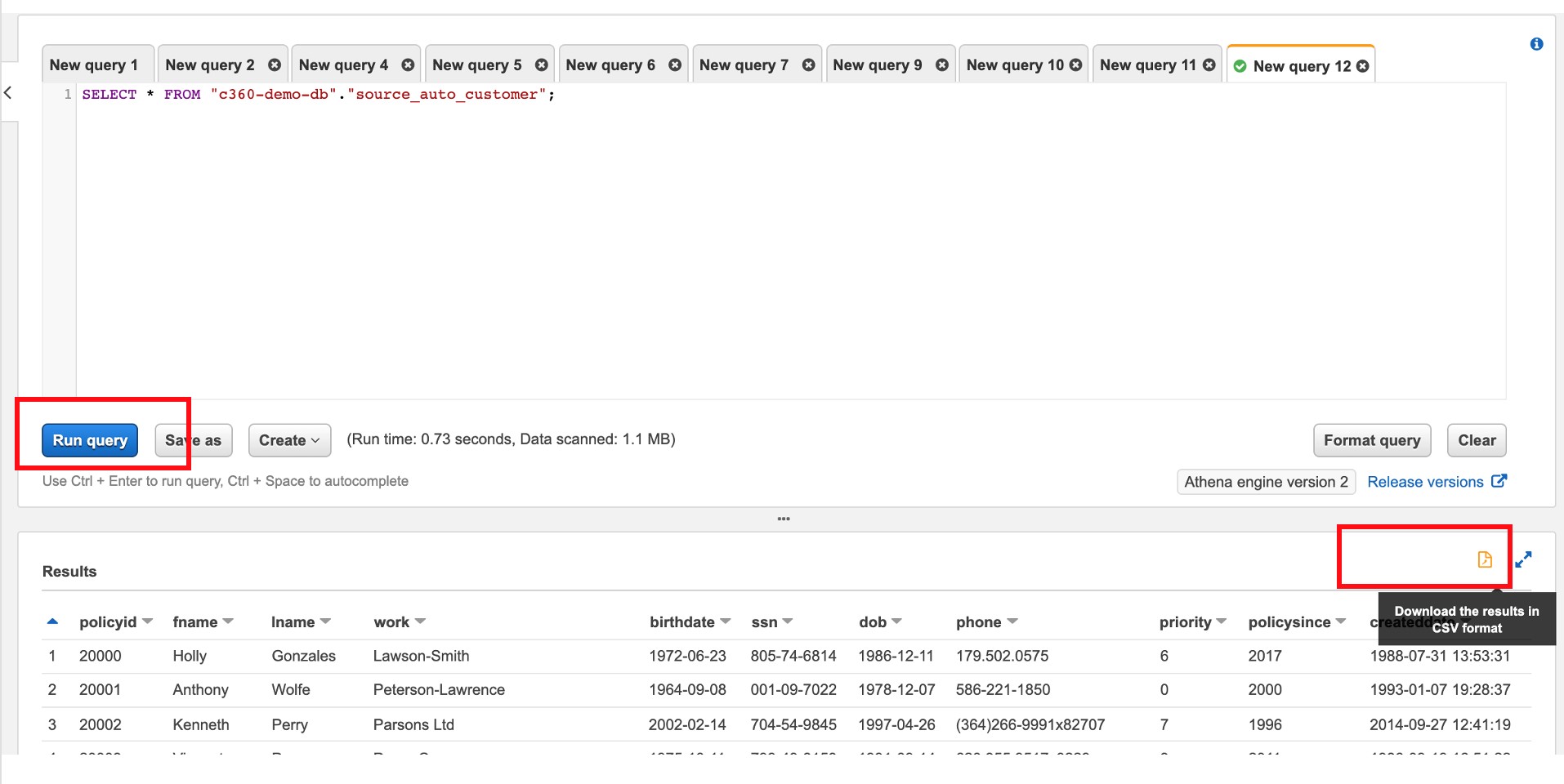Open the info icon at top right

(1536, 44)
